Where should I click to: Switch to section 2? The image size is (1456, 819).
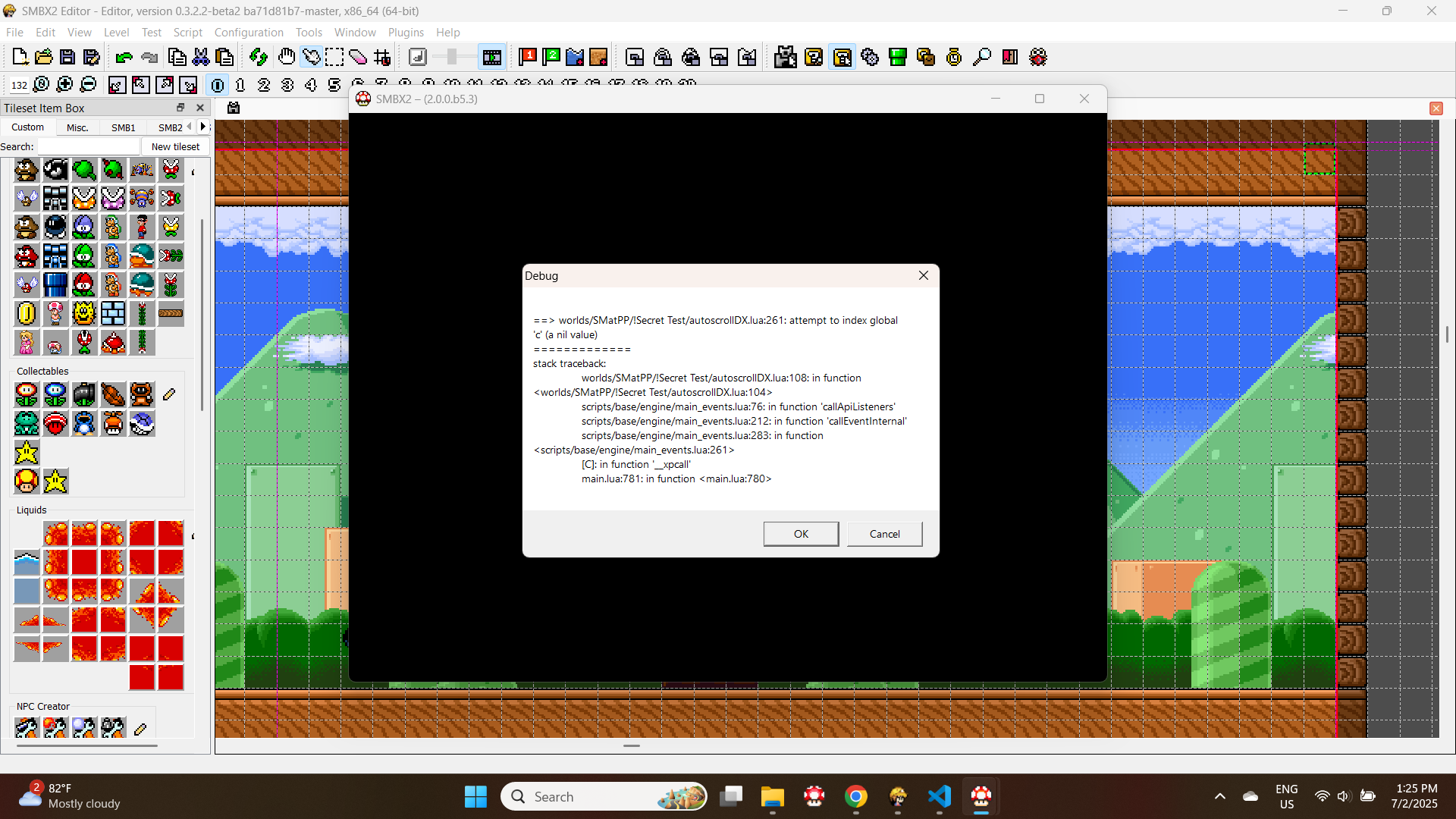click(264, 85)
